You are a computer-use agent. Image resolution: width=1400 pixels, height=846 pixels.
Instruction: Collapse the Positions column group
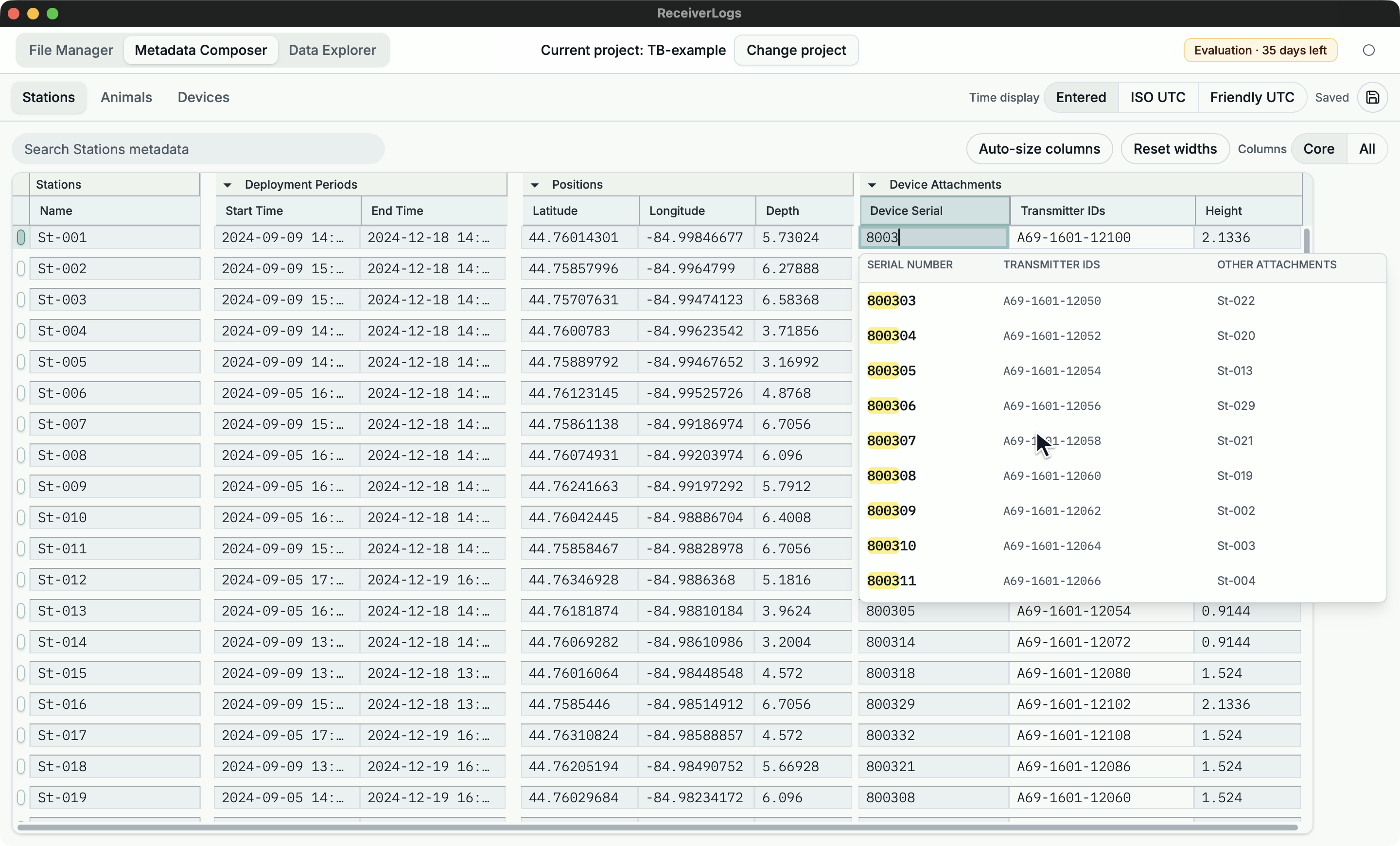pyautogui.click(x=534, y=185)
